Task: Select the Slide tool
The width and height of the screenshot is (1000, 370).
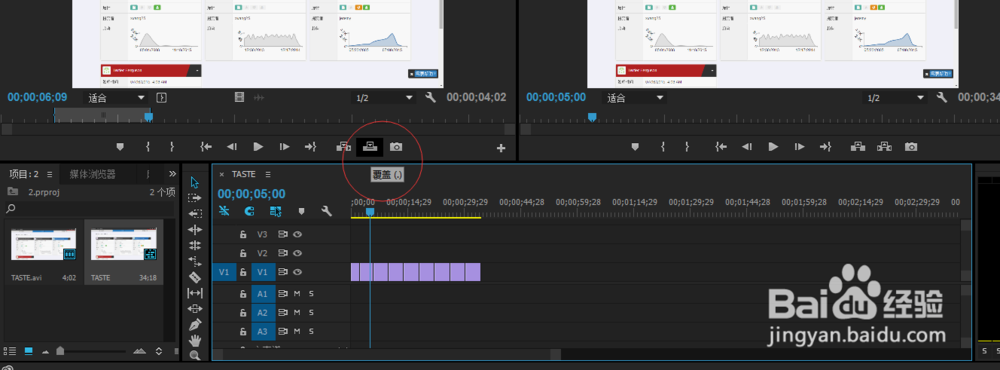Action: click(195, 308)
